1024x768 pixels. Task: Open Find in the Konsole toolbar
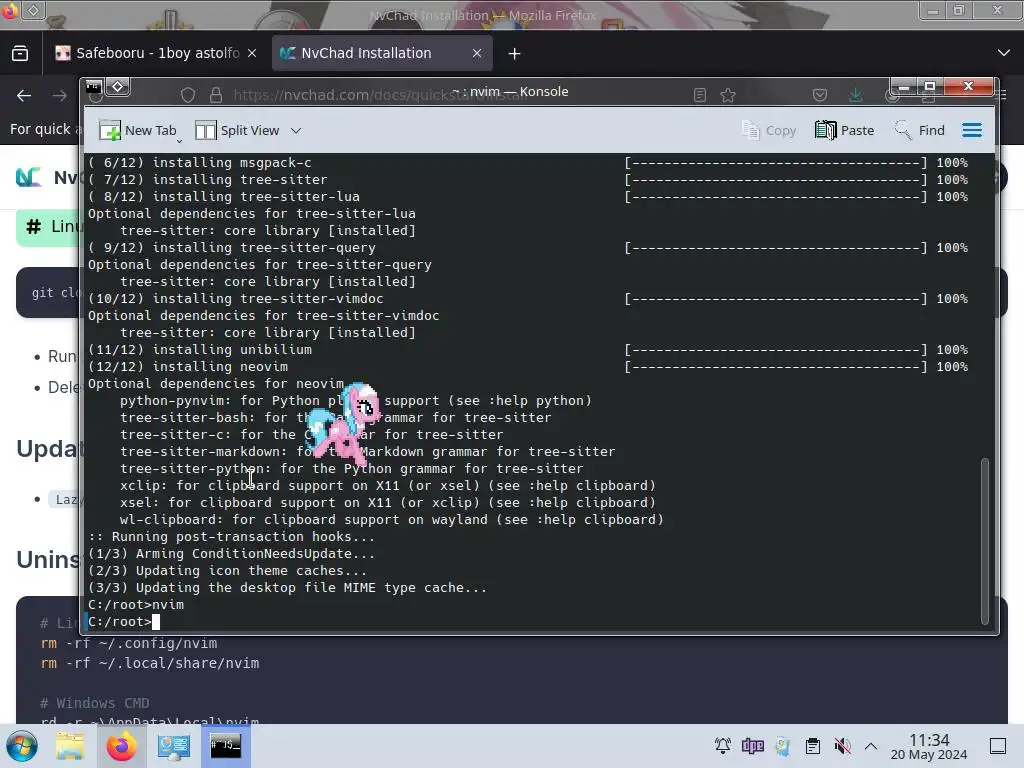point(919,131)
